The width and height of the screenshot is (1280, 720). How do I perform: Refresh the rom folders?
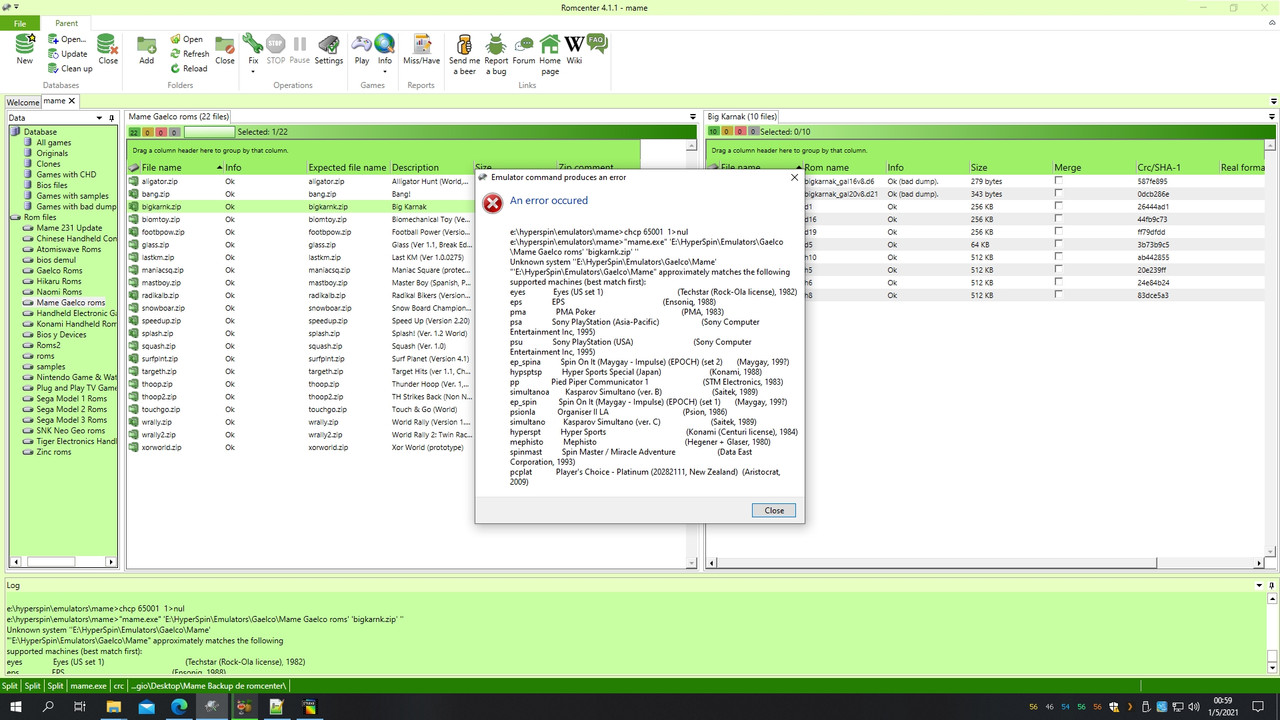[189, 54]
